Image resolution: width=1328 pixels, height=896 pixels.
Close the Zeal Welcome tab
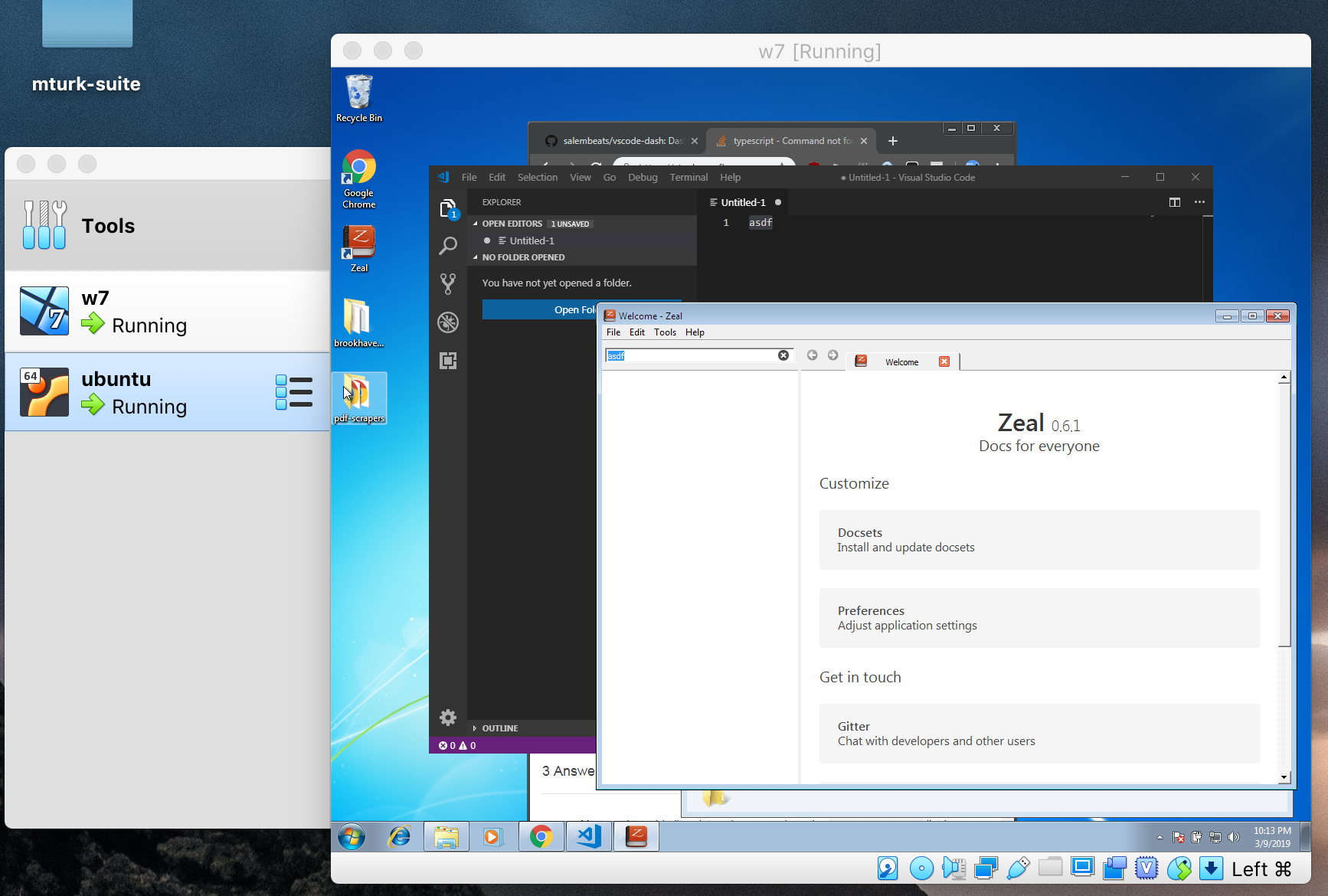tap(944, 361)
